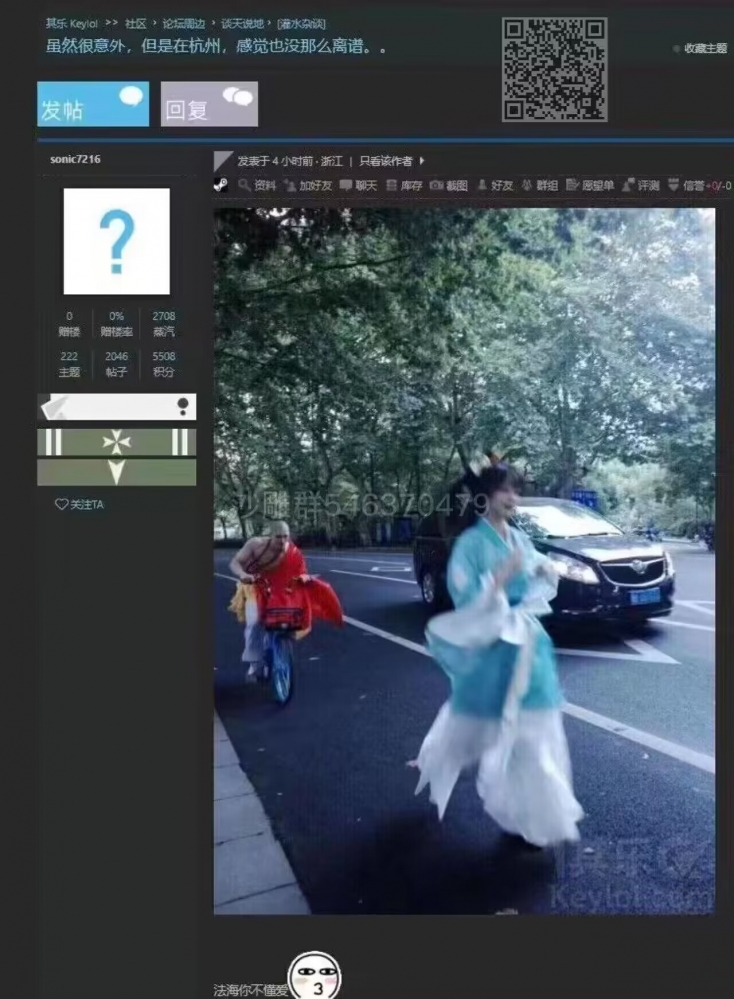Click the posted street photo thumbnail
The image size is (734, 999).
pyautogui.click(x=464, y=561)
